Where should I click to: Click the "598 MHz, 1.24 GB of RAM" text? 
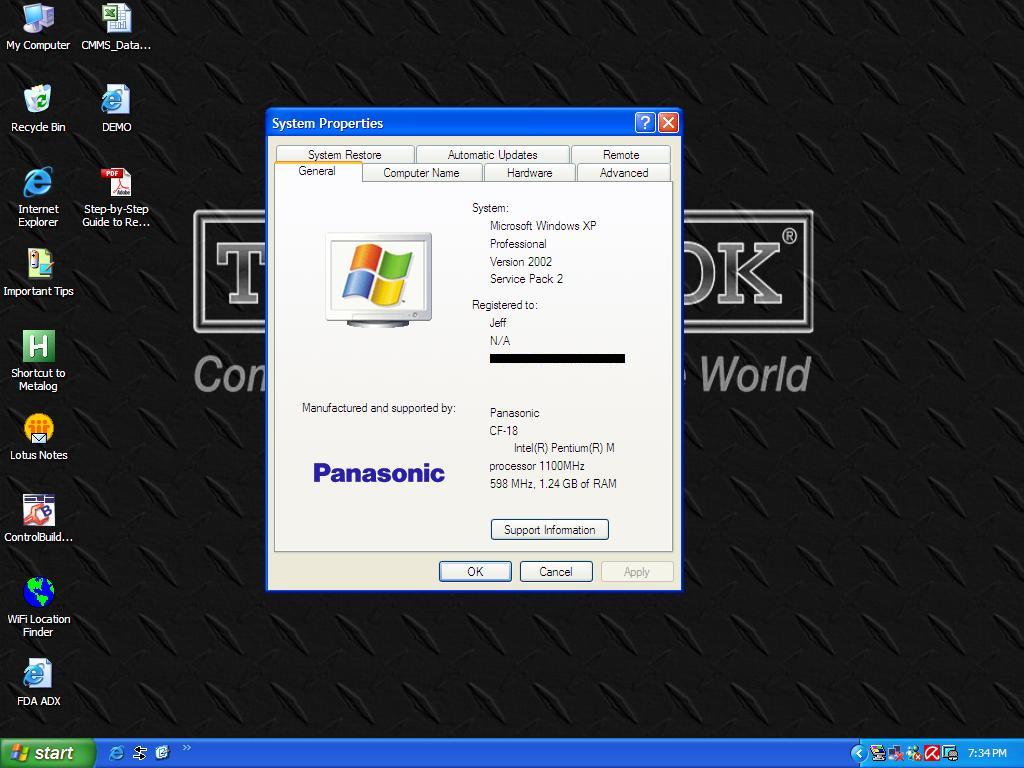553,484
